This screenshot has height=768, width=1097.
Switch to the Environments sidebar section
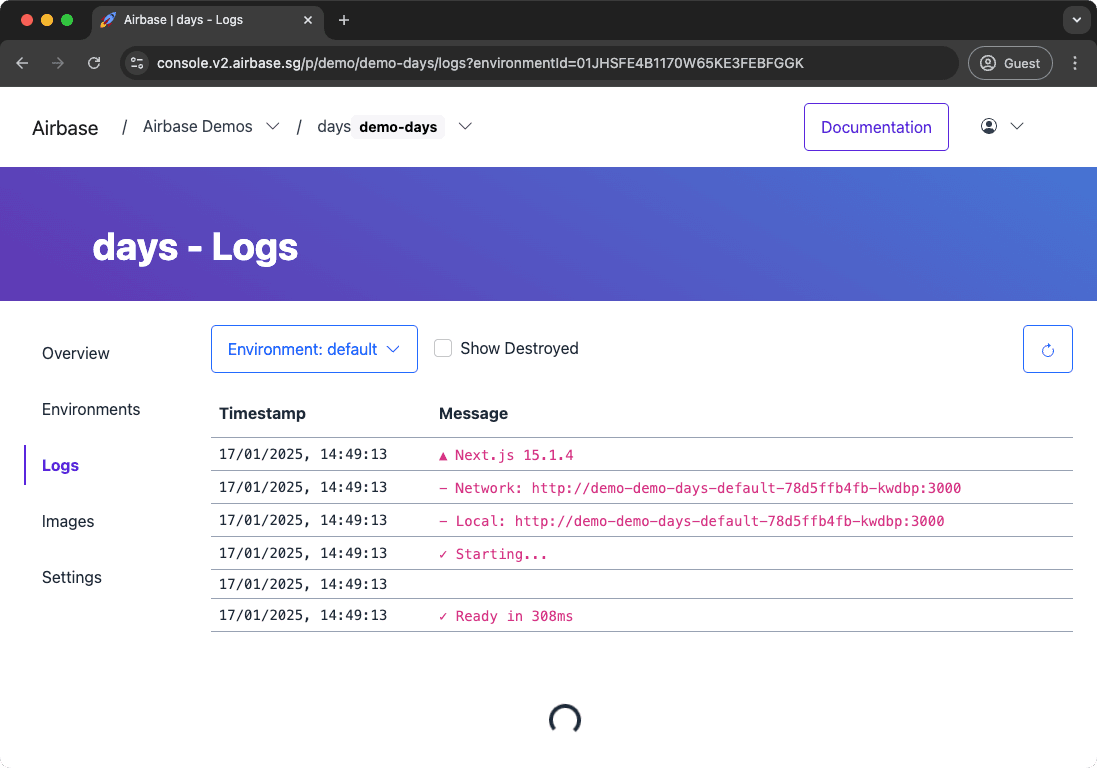[x=91, y=409]
